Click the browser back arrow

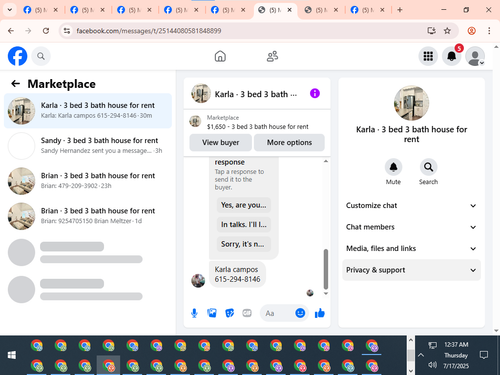click(x=11, y=31)
